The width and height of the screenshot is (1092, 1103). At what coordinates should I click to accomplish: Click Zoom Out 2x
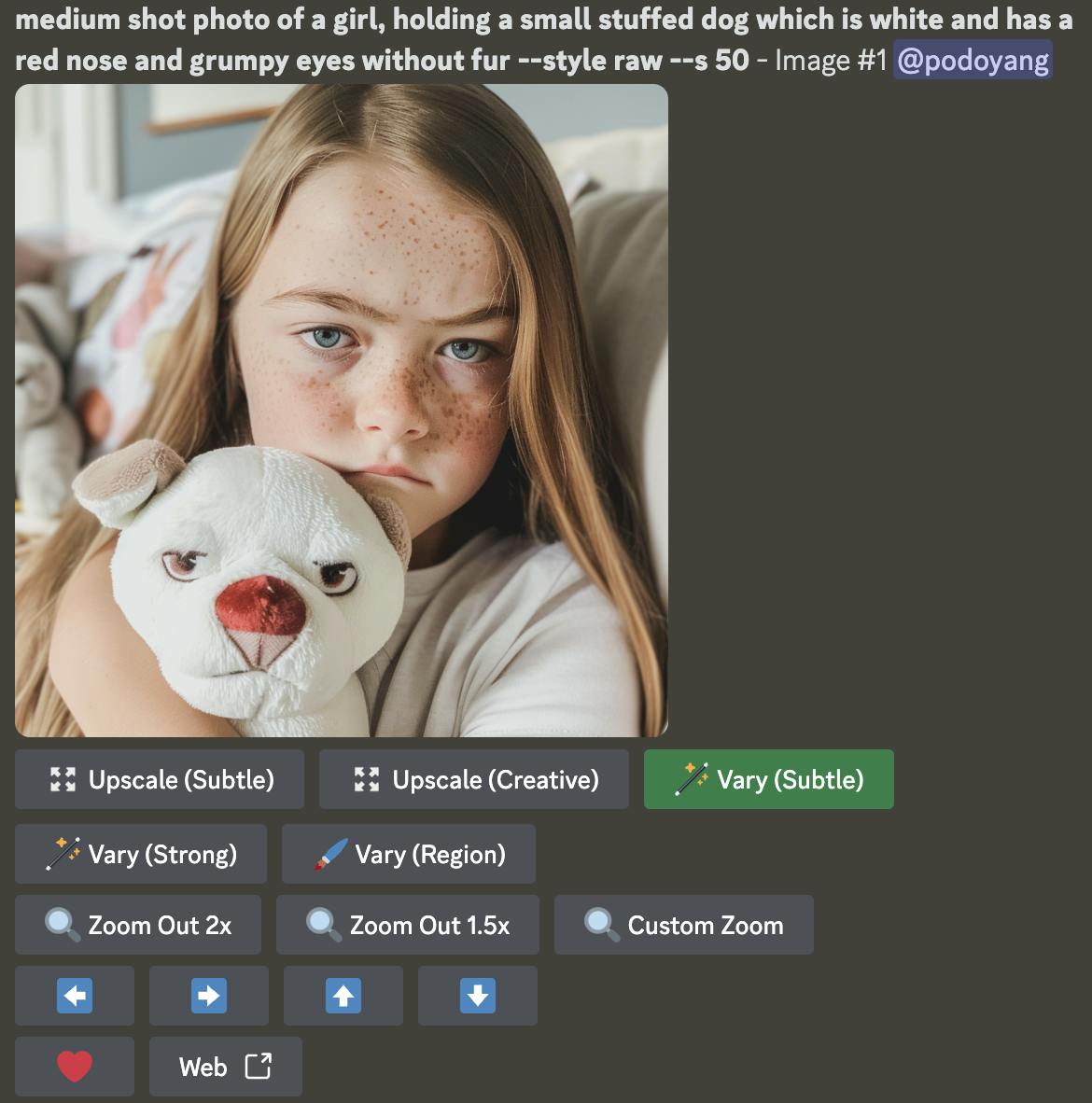pos(138,925)
